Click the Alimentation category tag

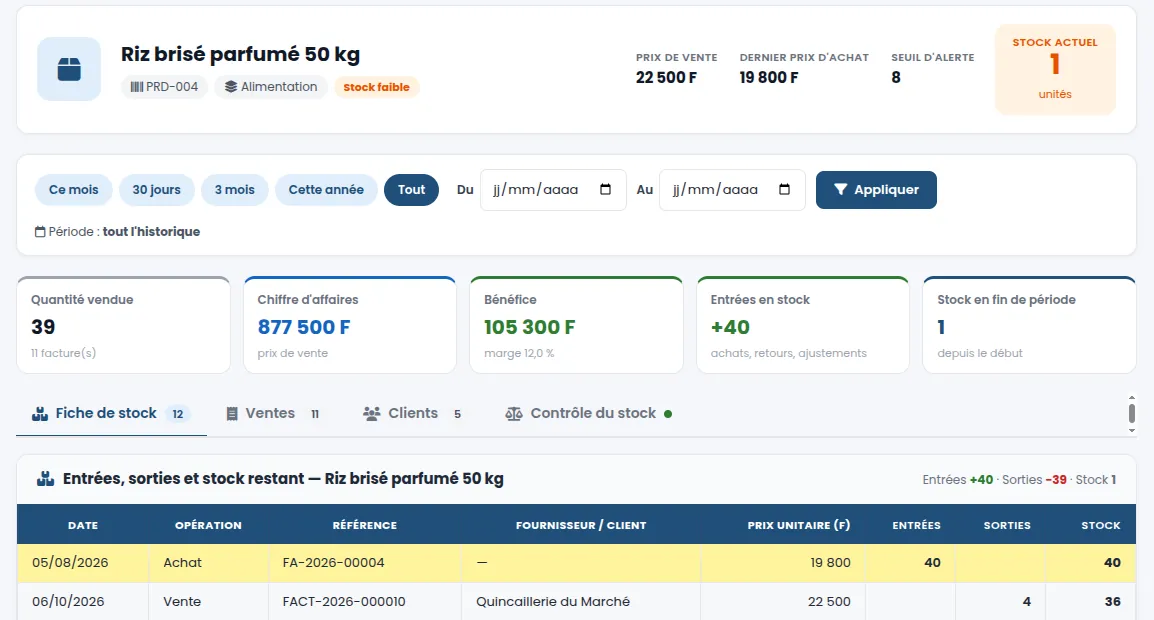(271, 87)
